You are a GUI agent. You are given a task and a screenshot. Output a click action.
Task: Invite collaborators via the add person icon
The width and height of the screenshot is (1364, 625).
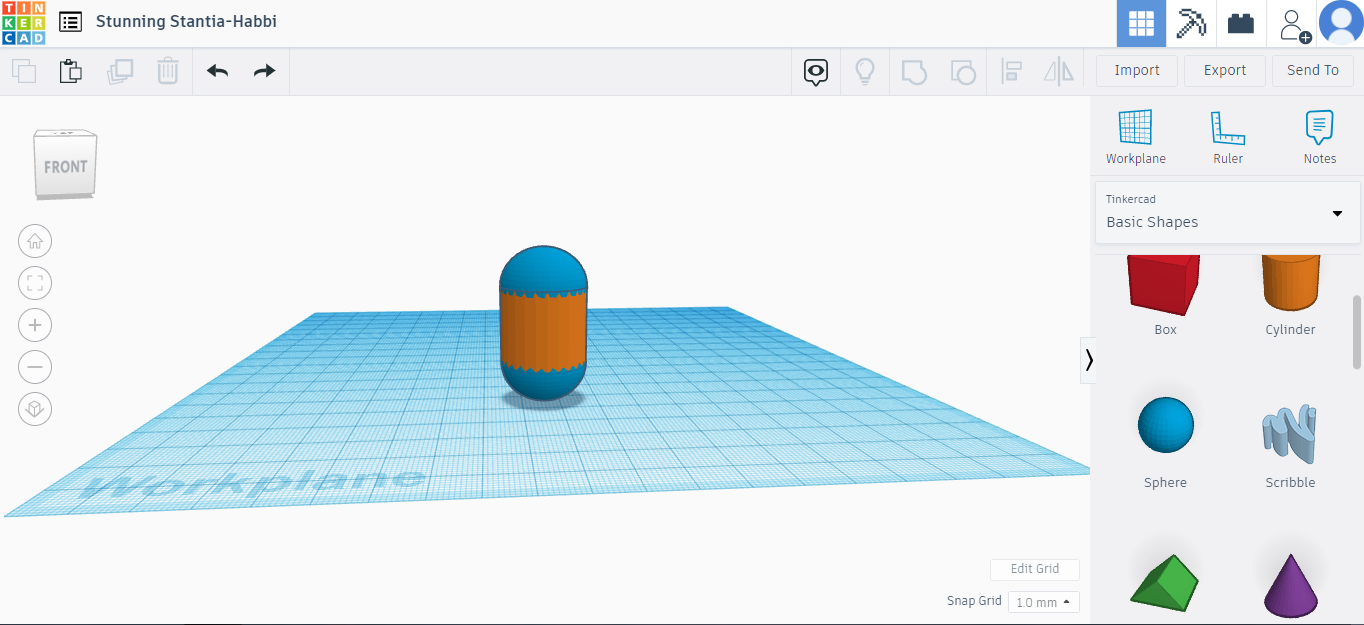[x=1293, y=24]
